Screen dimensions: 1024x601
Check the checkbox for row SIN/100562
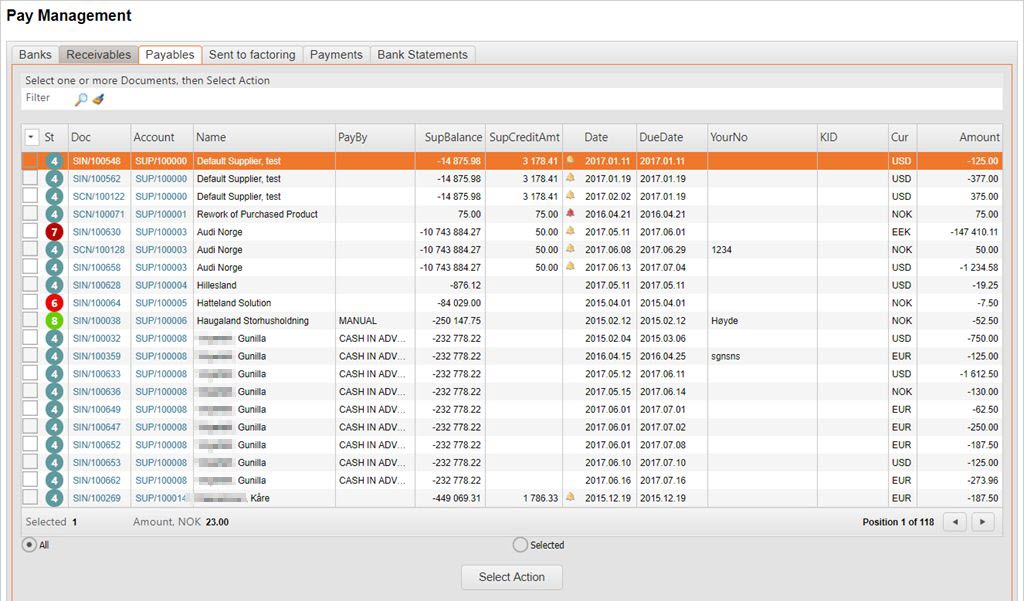pos(31,179)
